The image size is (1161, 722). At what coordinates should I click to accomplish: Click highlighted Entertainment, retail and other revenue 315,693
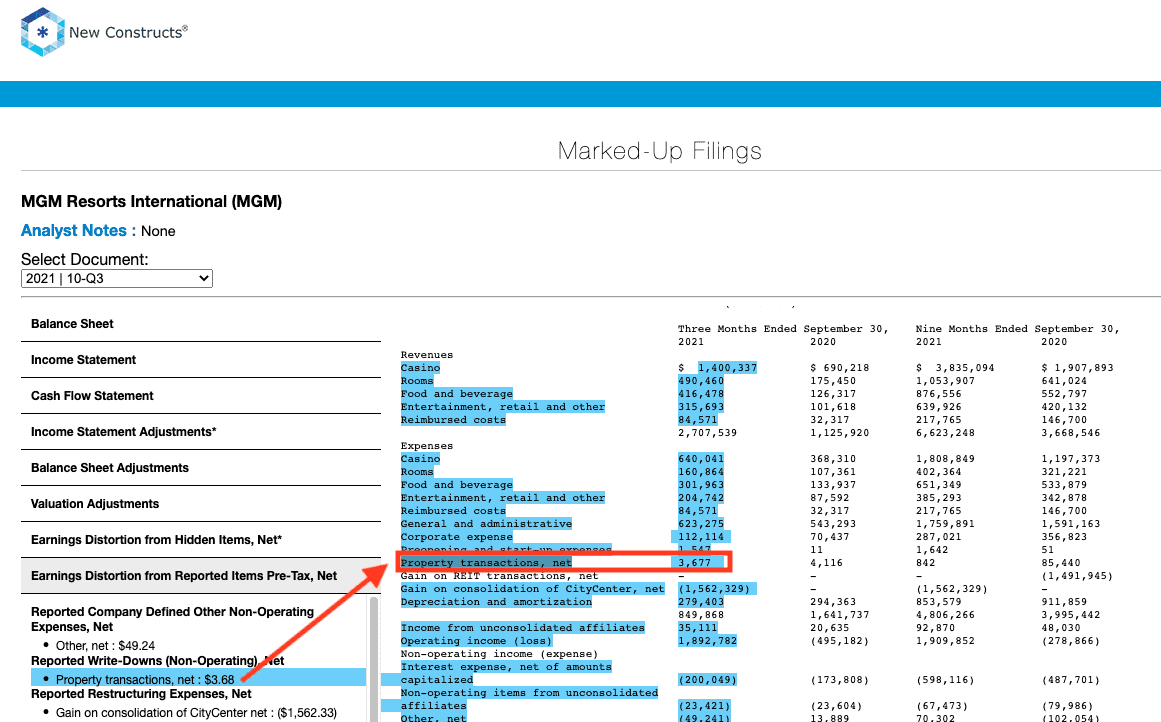coord(701,407)
